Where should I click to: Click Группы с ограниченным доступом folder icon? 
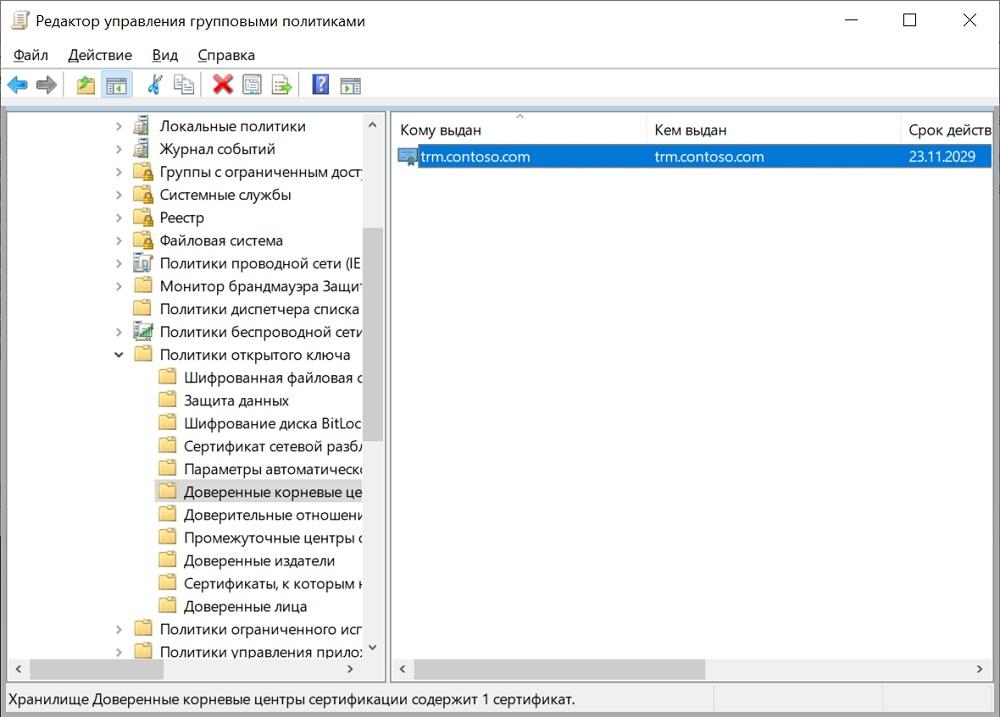coord(143,172)
